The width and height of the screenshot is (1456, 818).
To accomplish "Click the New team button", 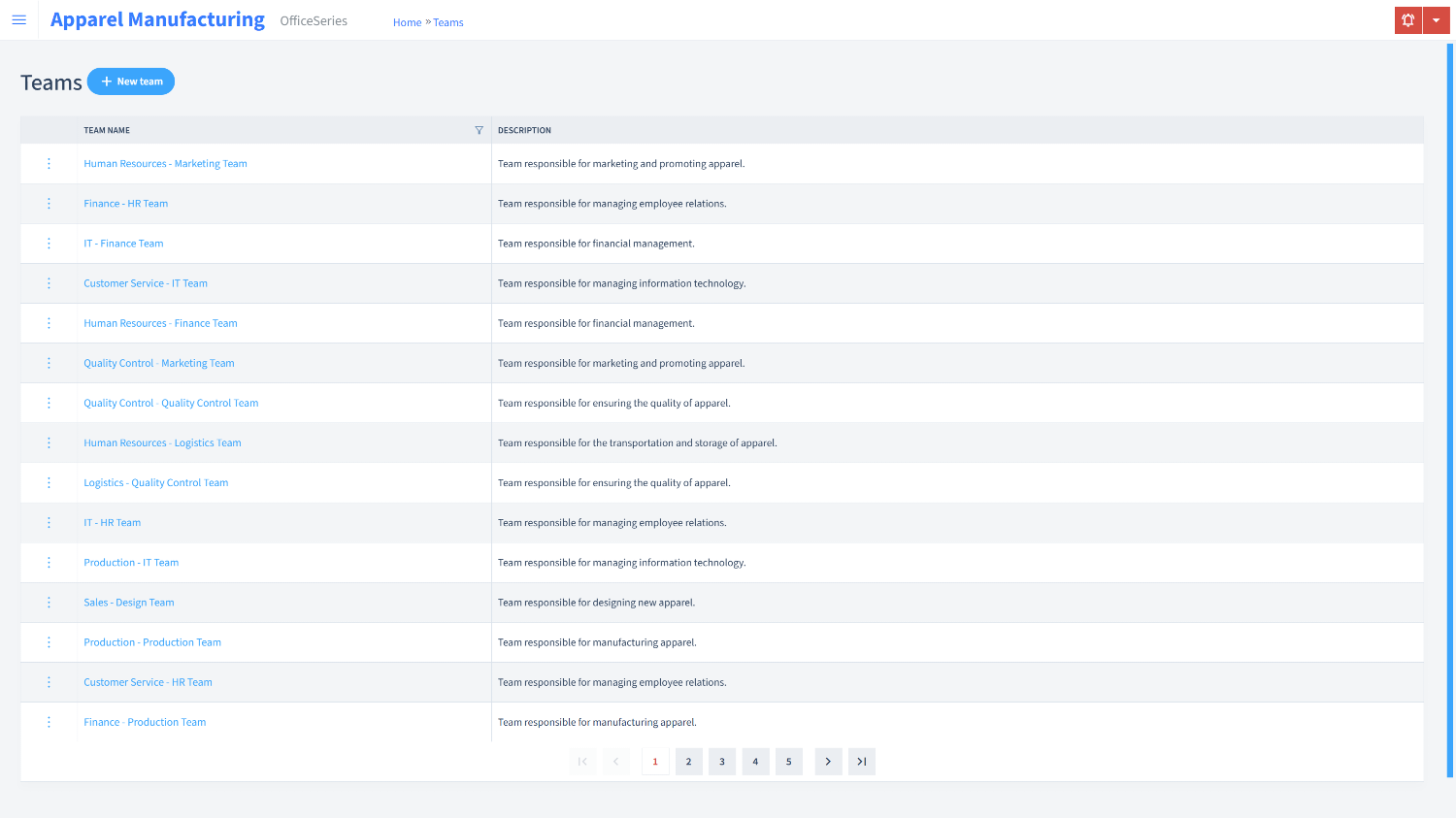I will pyautogui.click(x=131, y=82).
